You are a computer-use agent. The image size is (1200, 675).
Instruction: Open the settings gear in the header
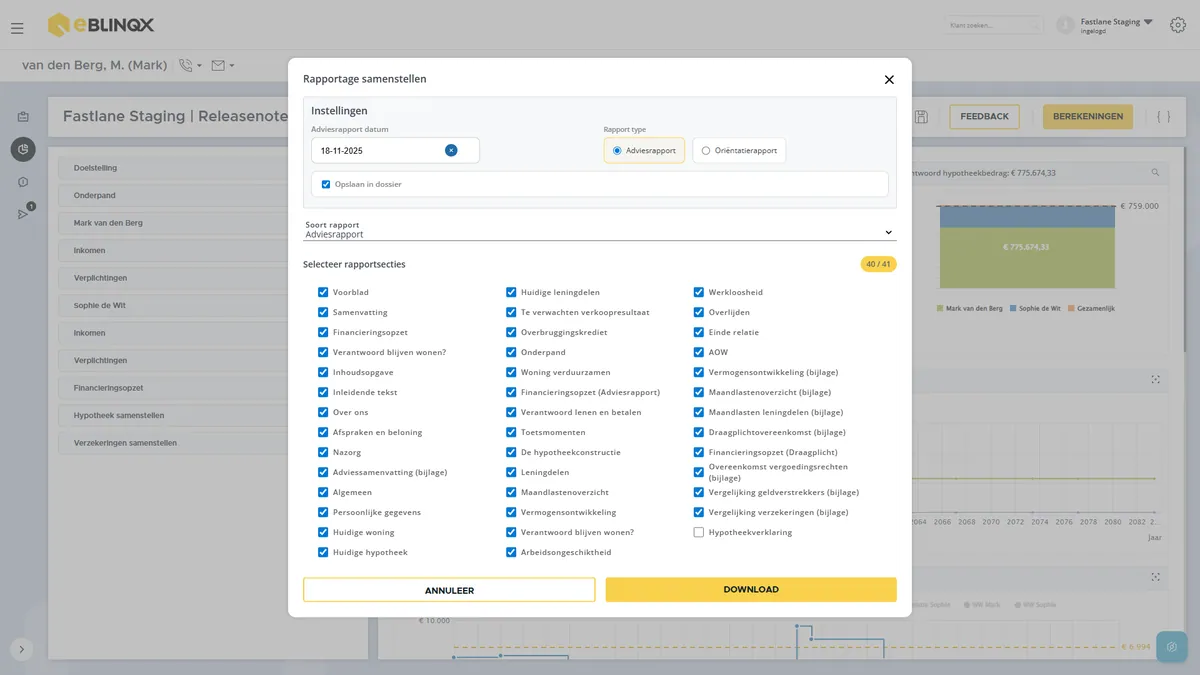point(1177,26)
